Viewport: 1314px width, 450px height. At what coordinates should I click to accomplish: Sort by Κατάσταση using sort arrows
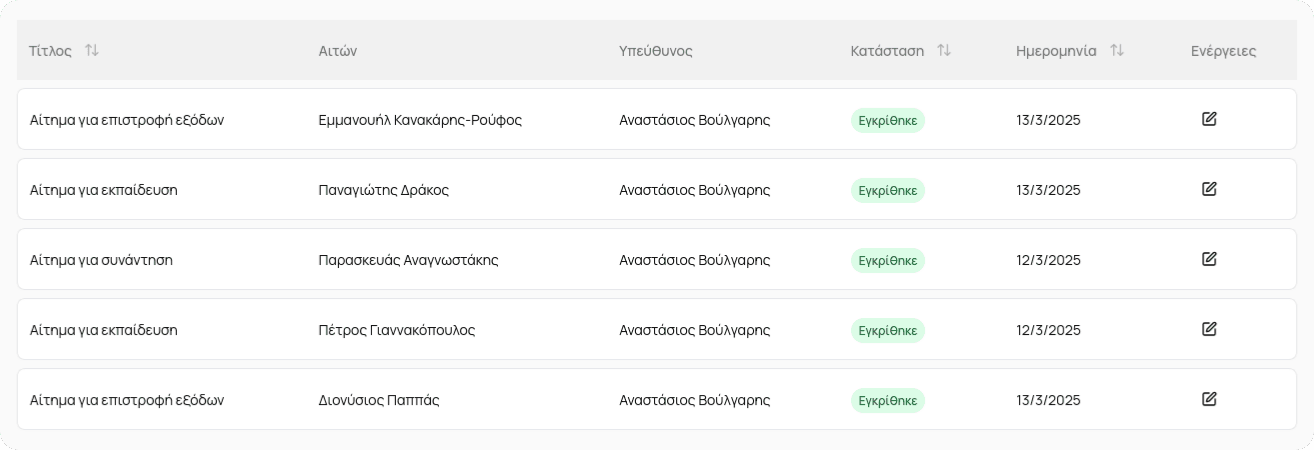pyautogui.click(x=944, y=50)
